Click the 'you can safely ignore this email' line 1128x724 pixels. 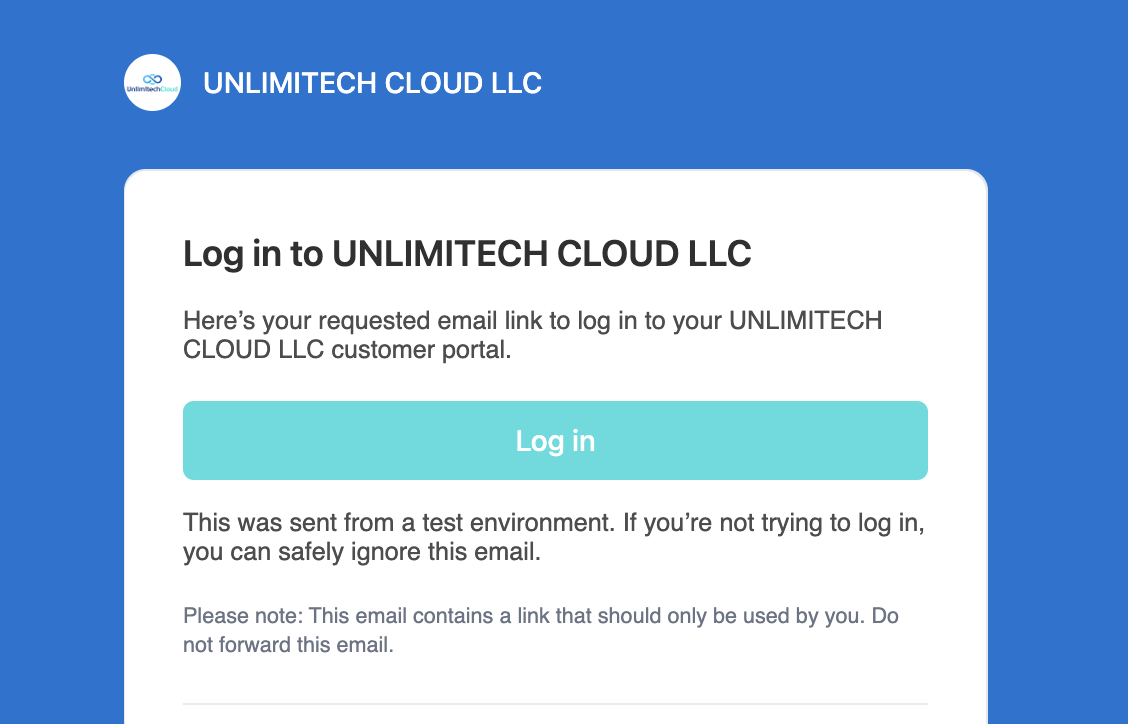(x=362, y=552)
